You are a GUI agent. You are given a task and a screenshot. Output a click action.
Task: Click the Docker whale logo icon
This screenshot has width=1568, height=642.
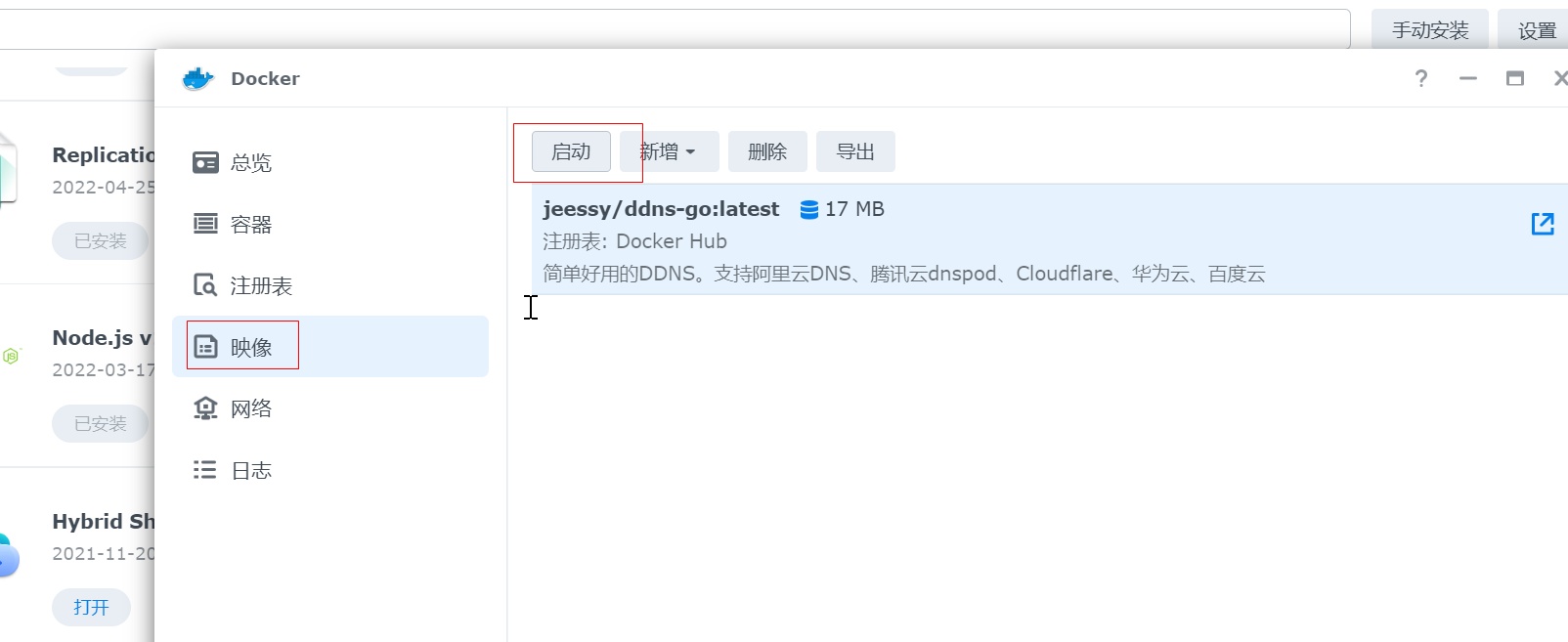point(198,79)
